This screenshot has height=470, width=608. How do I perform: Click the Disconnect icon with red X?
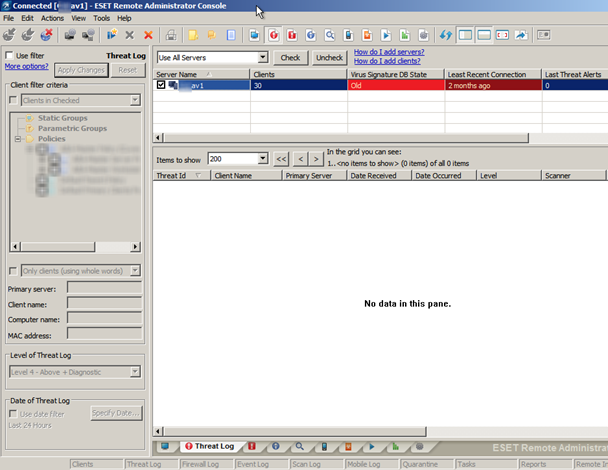tap(46, 35)
